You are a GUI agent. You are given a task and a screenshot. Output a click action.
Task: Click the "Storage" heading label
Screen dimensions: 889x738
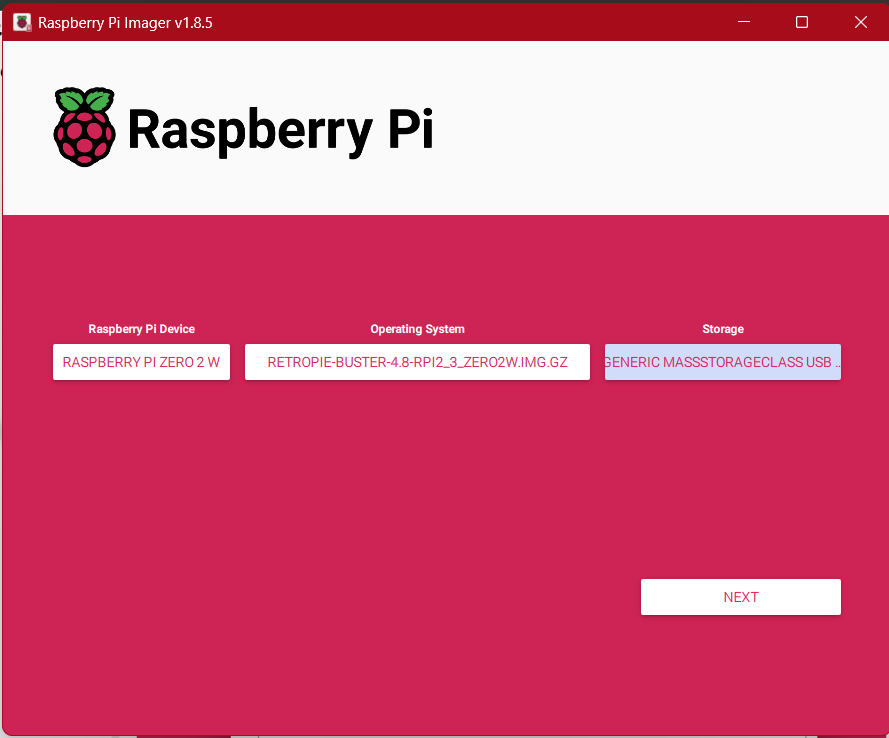(x=722, y=329)
